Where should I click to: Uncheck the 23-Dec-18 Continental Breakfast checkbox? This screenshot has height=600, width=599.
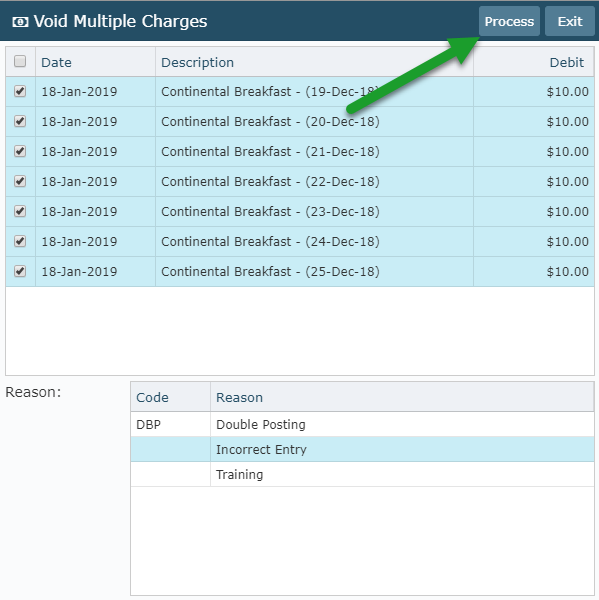[20, 211]
